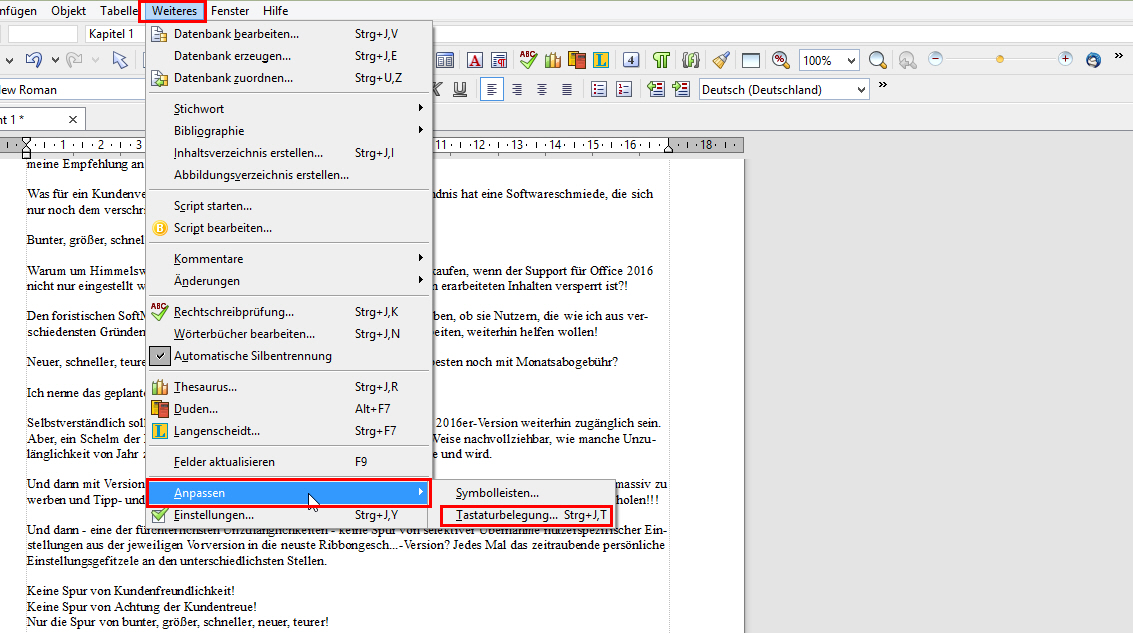Viewport: 1133px width, 633px height.
Task: Click the increase indent icon
Action: click(x=681, y=90)
